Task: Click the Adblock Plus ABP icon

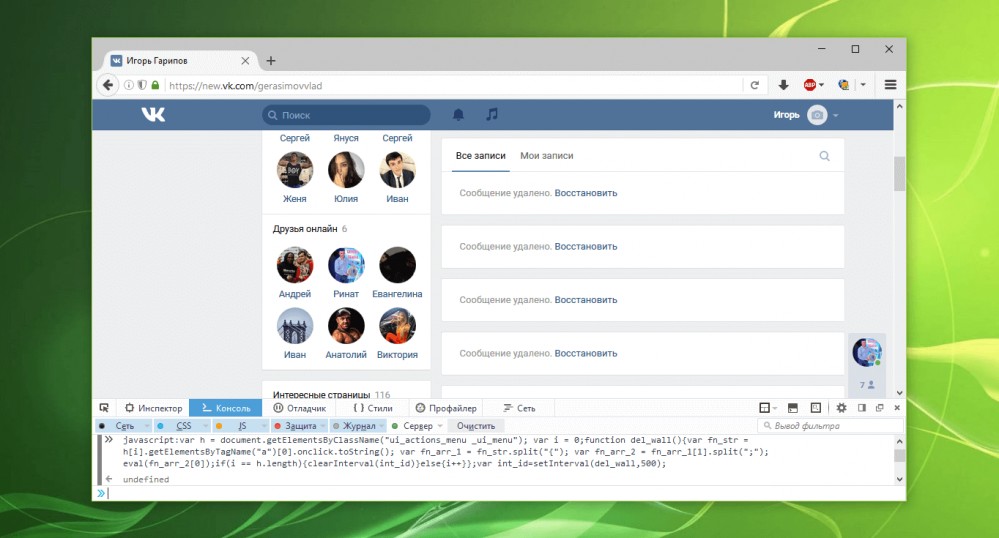Action: pos(810,85)
